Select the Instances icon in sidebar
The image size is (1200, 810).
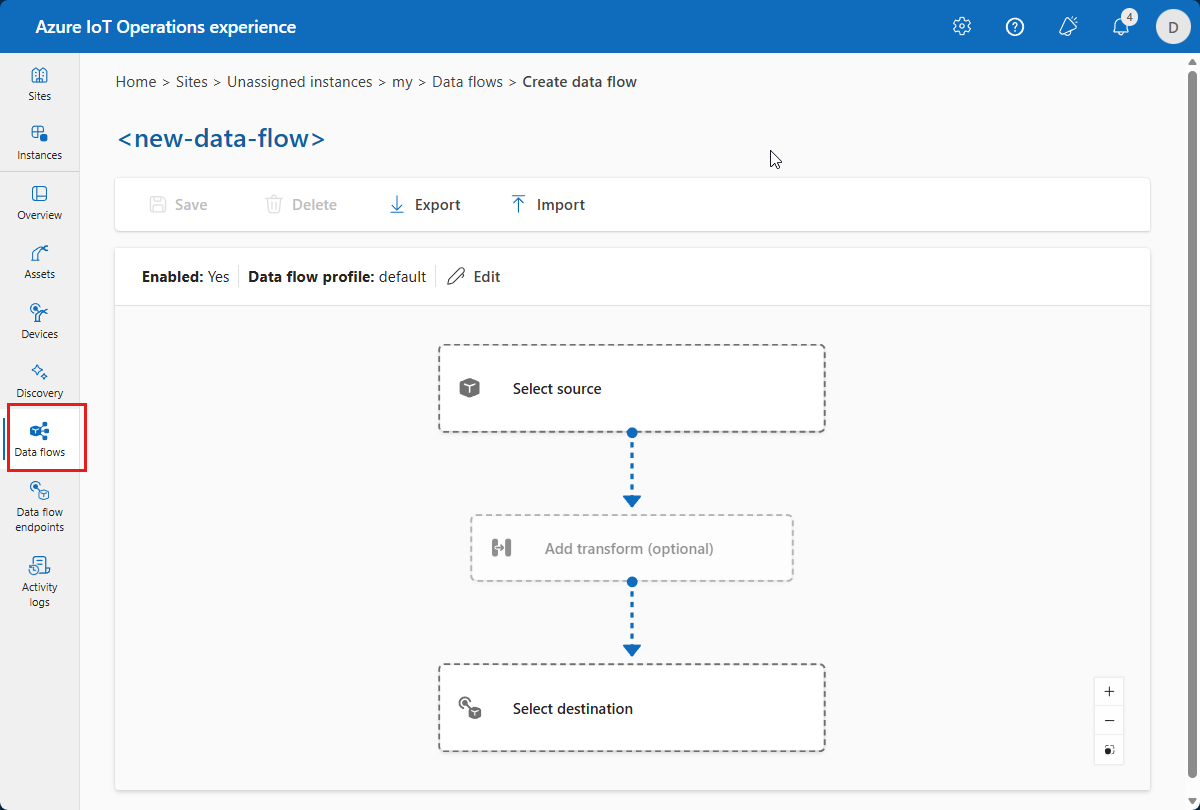(x=39, y=143)
